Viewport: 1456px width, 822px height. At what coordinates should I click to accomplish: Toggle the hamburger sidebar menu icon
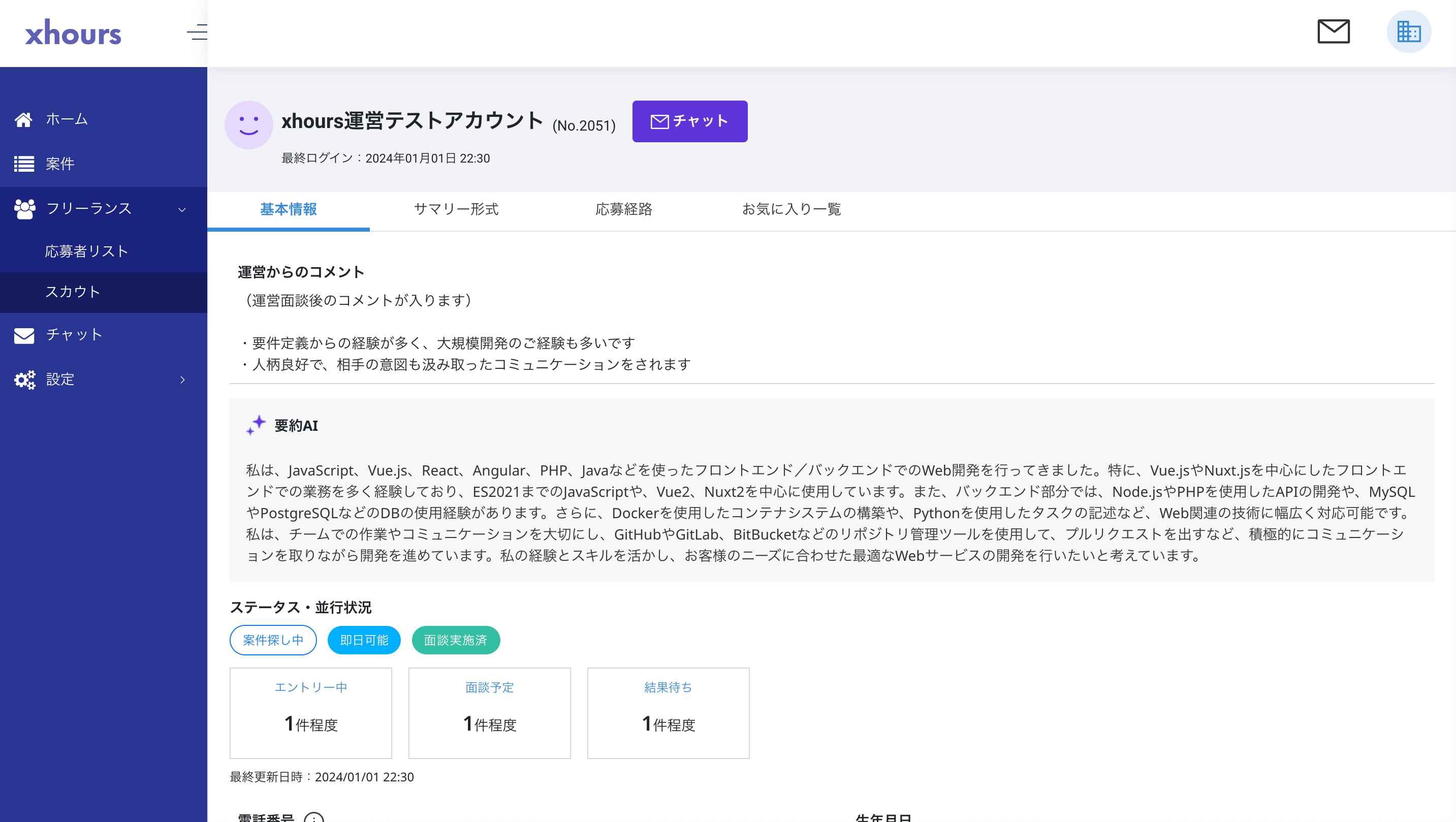(197, 32)
